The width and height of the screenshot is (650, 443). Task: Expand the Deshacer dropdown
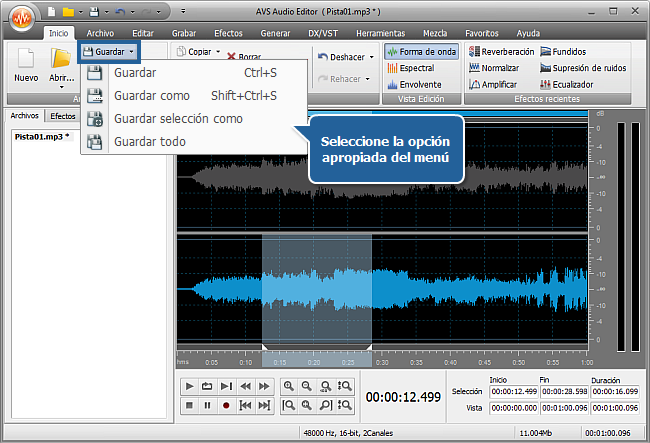click(x=371, y=57)
